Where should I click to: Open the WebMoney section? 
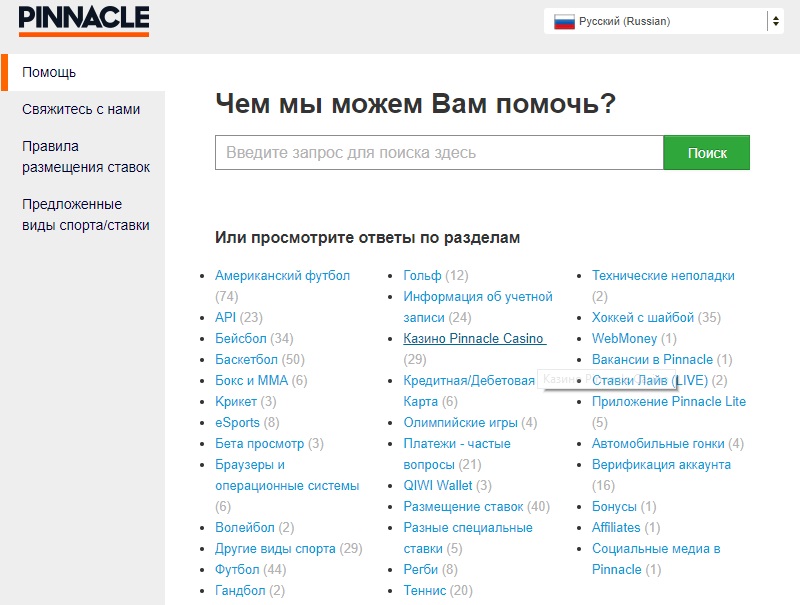click(x=624, y=338)
